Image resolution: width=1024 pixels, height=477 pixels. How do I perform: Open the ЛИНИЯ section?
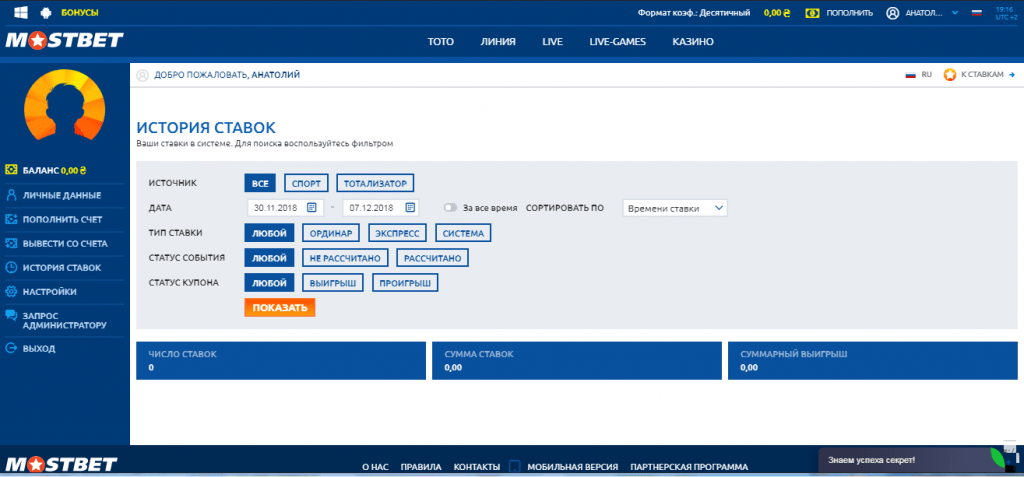(498, 41)
